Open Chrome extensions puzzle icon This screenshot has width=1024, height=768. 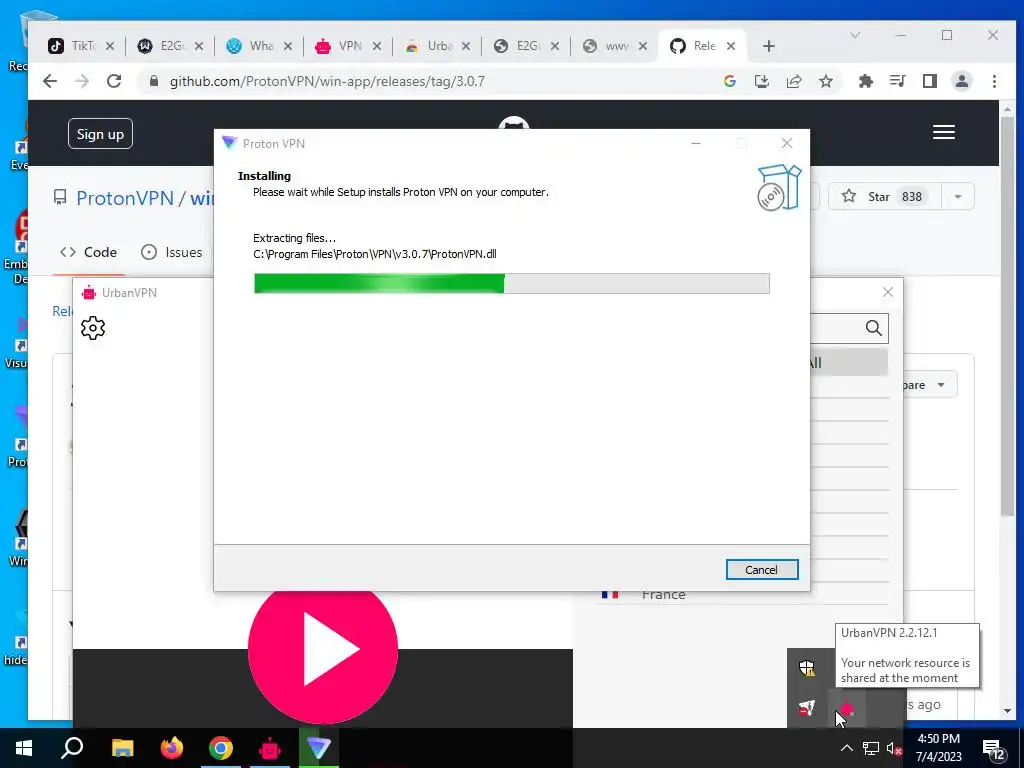pos(865,81)
